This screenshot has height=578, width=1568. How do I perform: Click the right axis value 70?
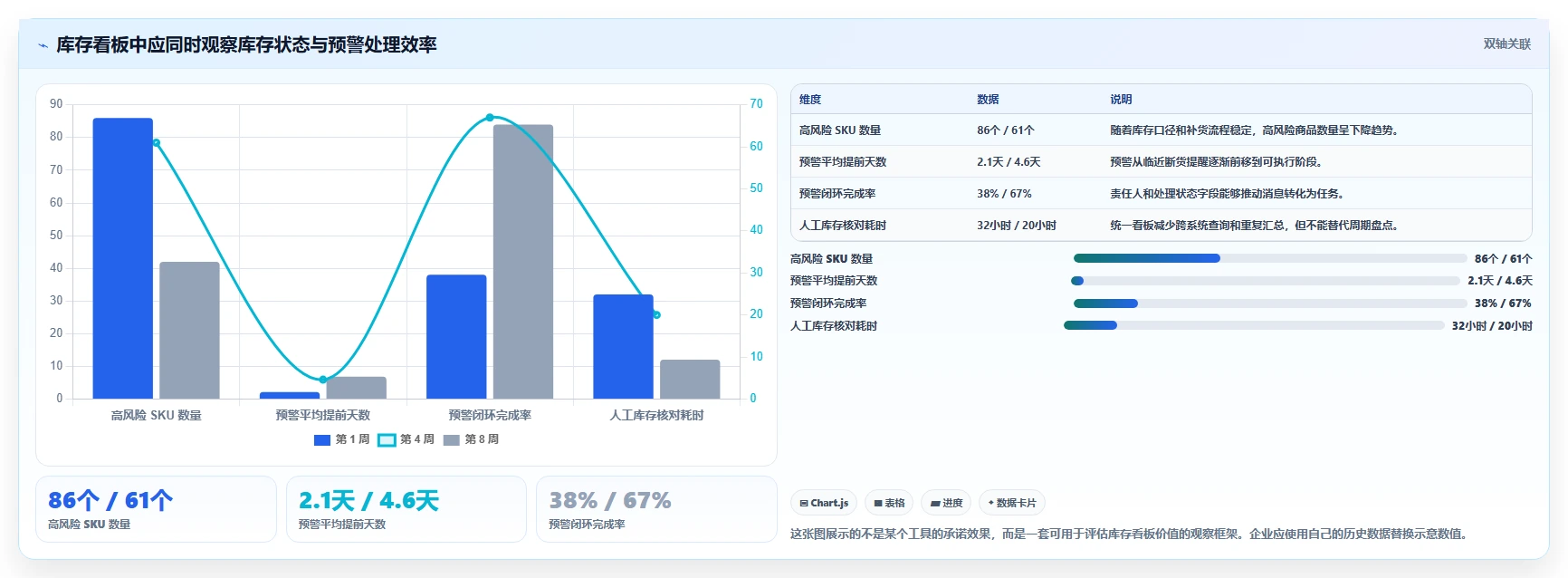(x=756, y=104)
